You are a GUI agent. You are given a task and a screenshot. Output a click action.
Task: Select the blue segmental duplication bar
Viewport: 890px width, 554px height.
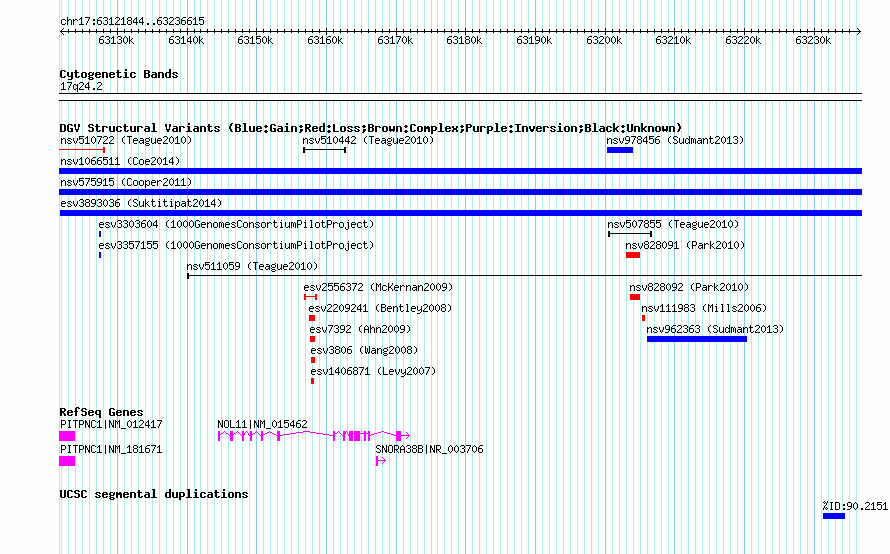tap(834, 516)
